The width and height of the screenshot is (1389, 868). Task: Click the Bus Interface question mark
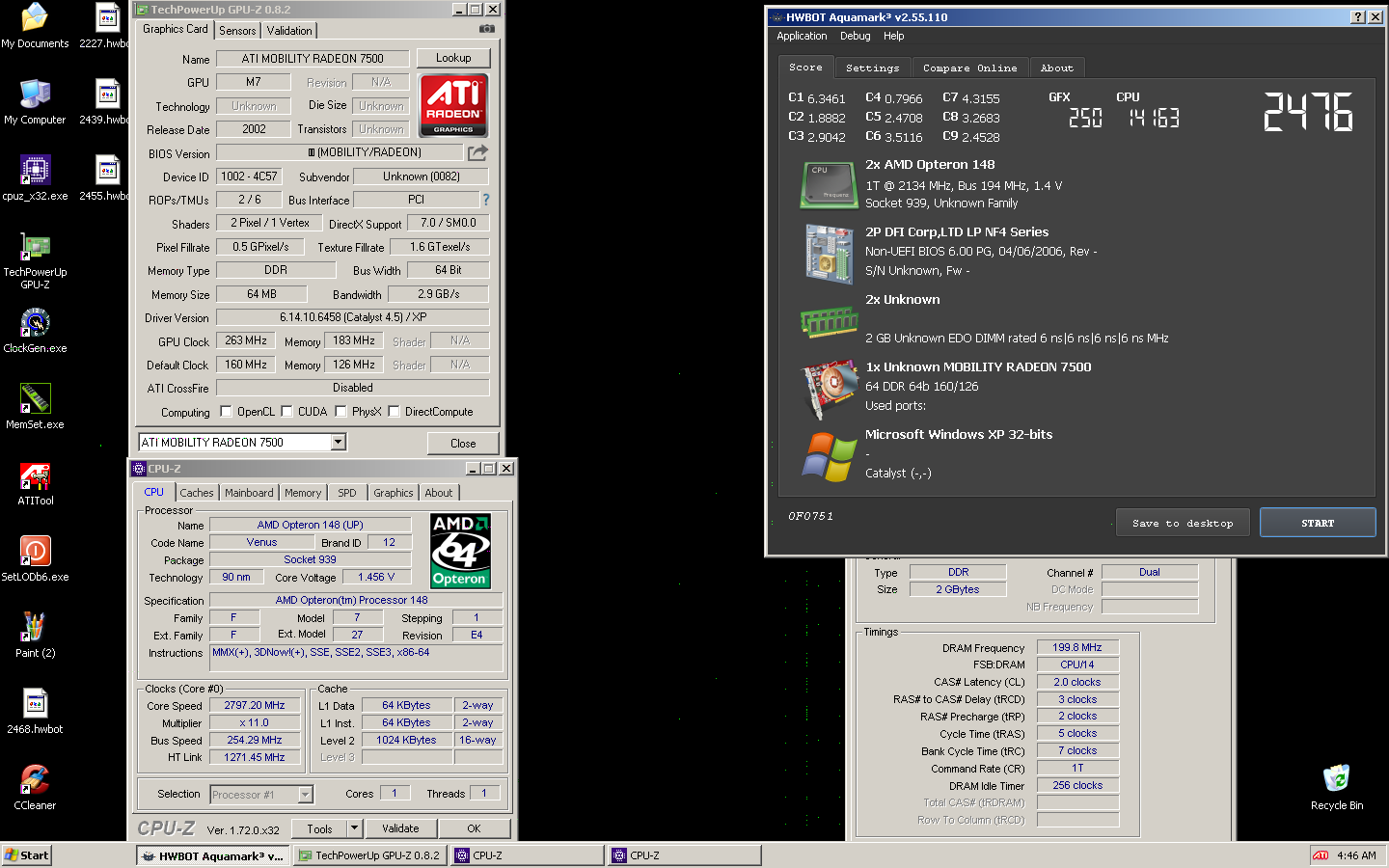[486, 200]
